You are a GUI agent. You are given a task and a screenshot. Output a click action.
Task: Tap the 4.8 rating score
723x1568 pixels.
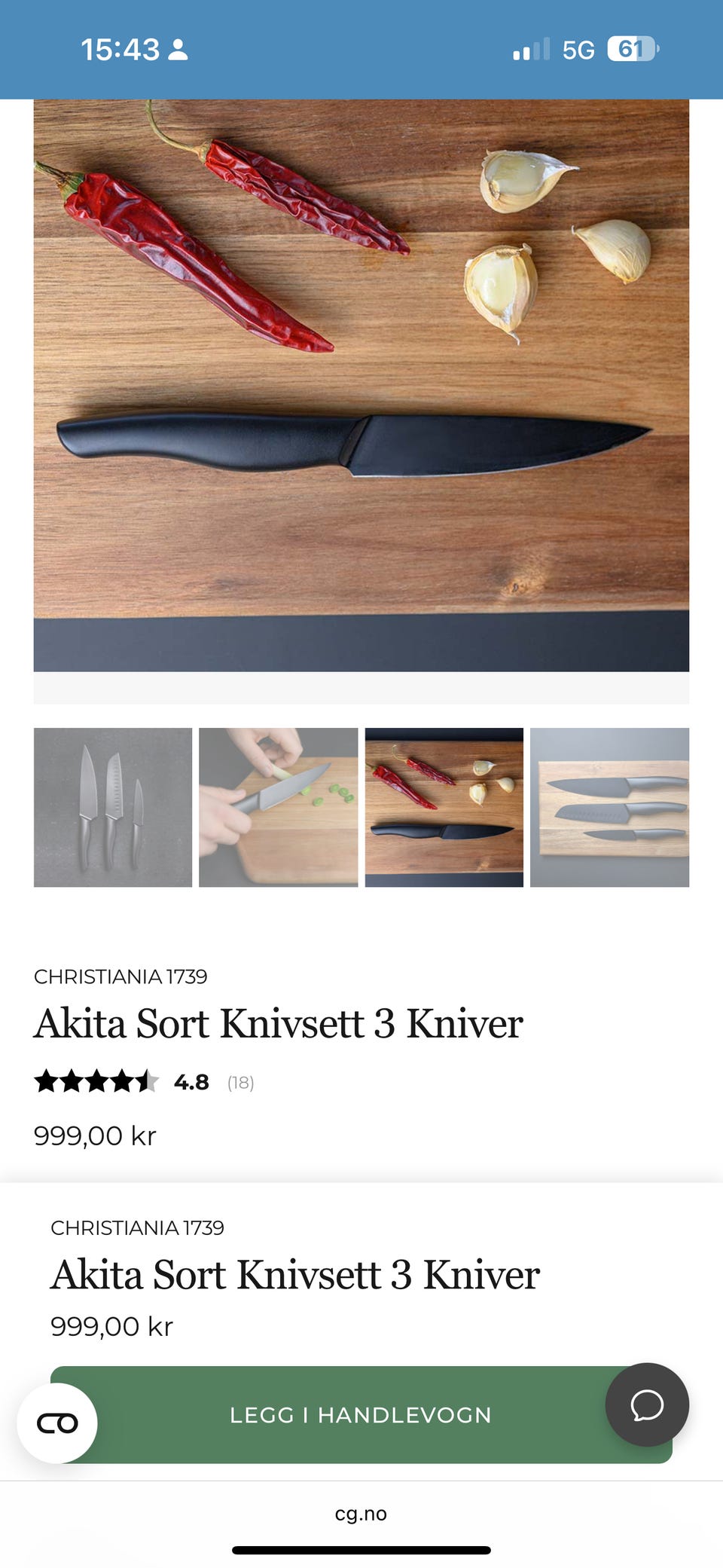click(x=191, y=1082)
